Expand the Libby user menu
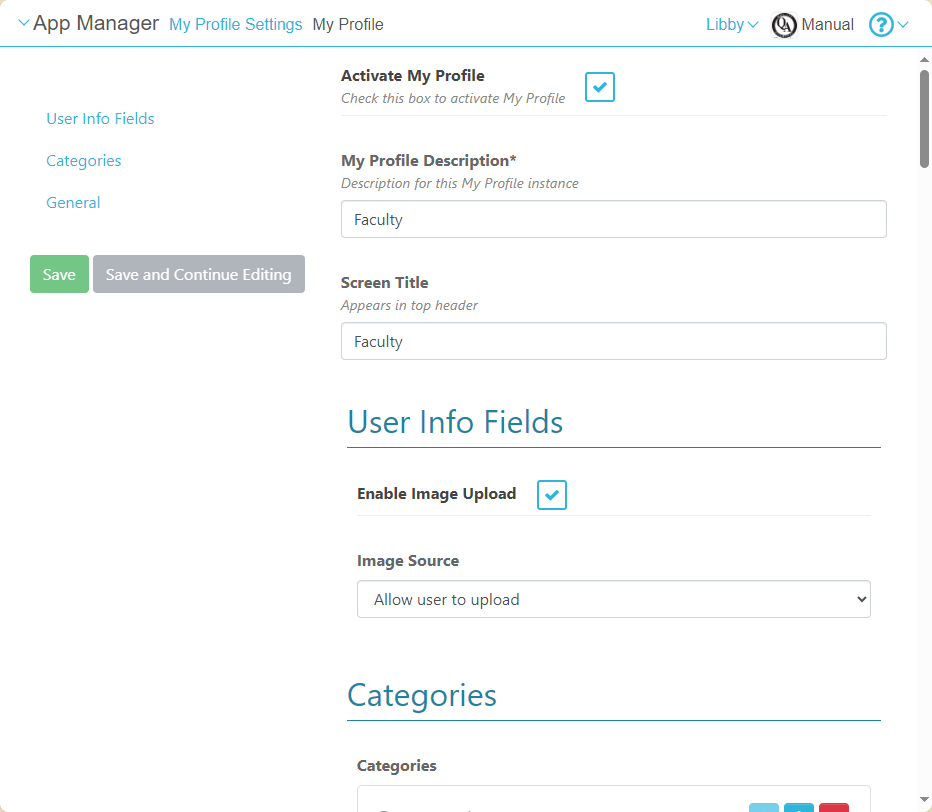The height and width of the screenshot is (812, 932). click(x=732, y=25)
